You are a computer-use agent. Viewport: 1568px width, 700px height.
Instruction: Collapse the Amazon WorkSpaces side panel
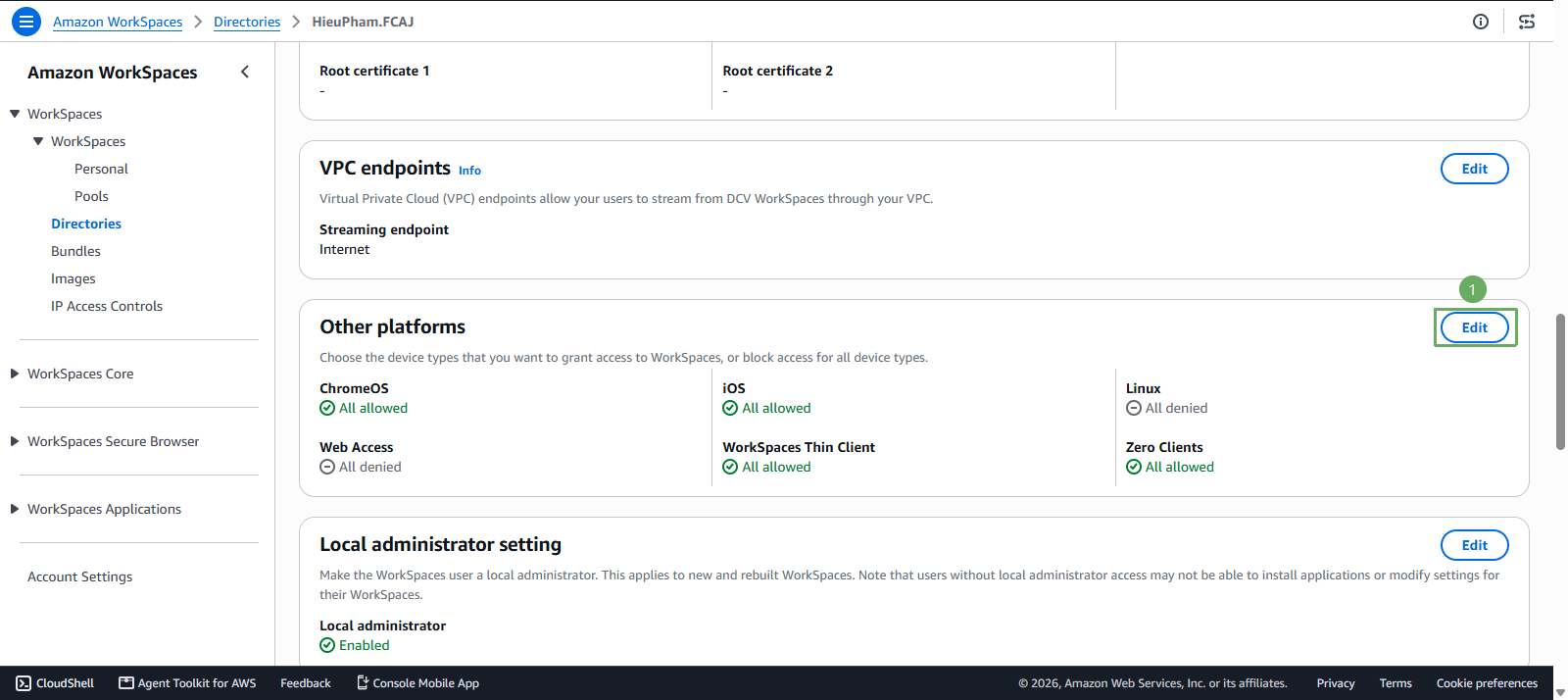point(245,72)
